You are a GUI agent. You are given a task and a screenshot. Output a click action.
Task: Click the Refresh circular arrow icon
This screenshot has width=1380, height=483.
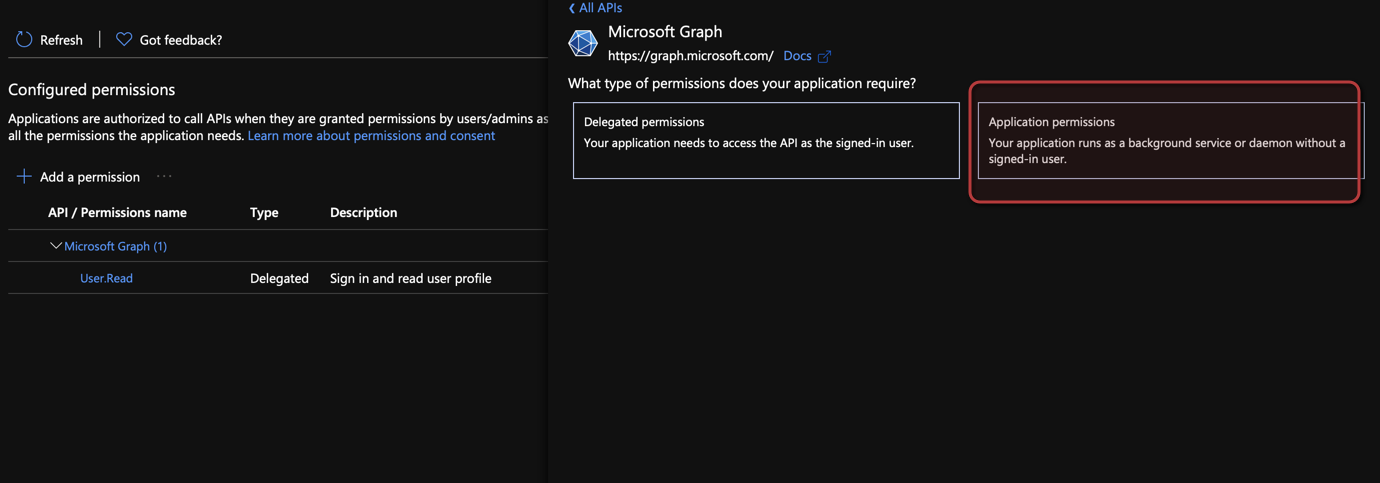point(24,39)
